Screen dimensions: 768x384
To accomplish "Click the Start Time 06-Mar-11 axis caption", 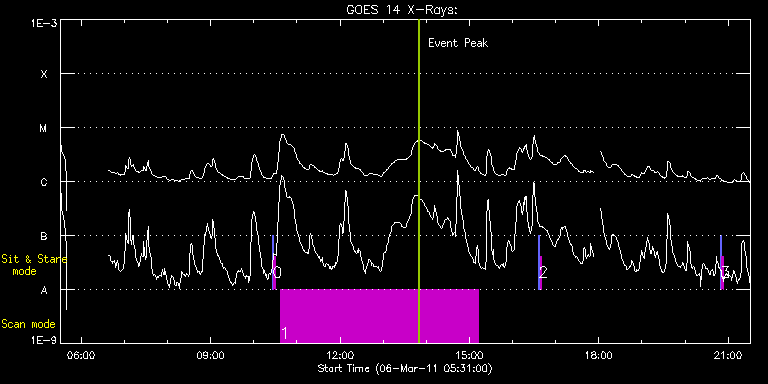I will 405,368.
